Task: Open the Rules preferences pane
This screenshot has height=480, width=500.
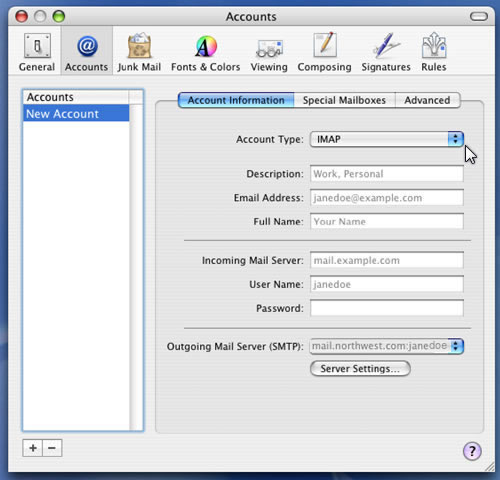Action: [434, 52]
